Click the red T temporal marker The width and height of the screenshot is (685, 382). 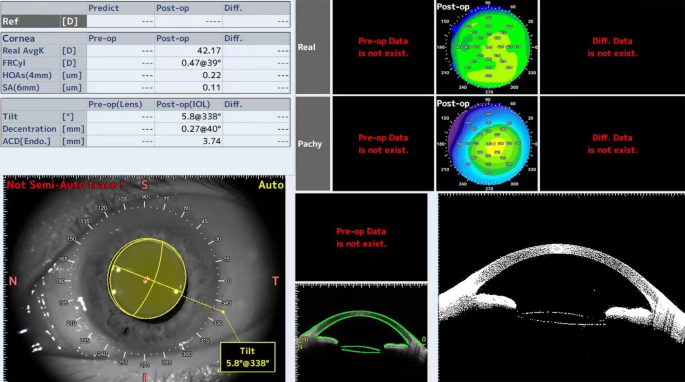(x=275, y=281)
